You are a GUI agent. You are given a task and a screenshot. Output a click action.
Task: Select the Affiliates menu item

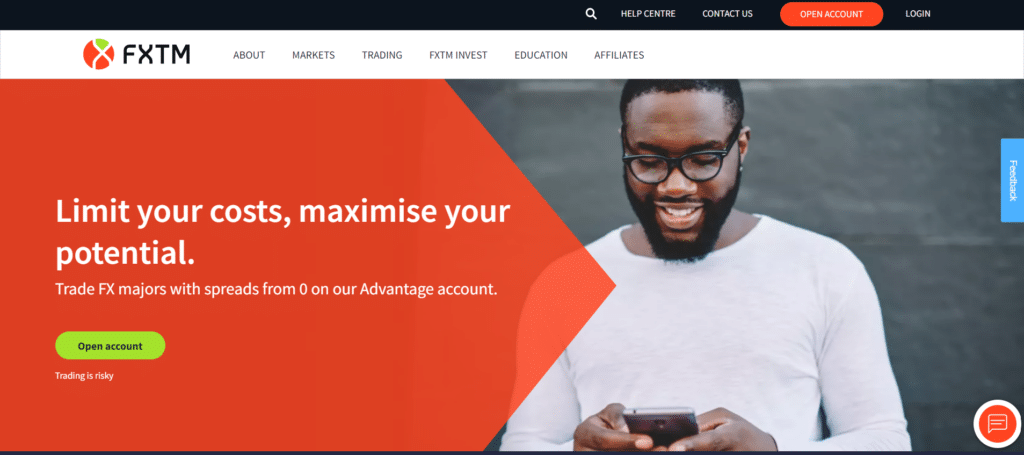click(x=619, y=55)
